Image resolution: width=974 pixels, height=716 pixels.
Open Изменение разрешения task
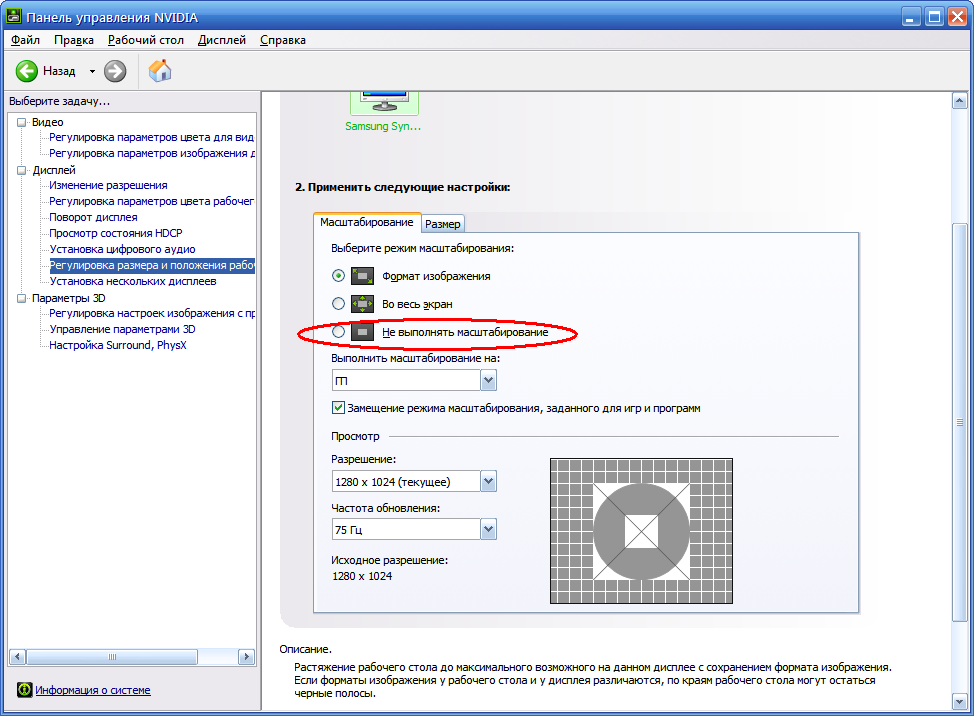tap(108, 185)
